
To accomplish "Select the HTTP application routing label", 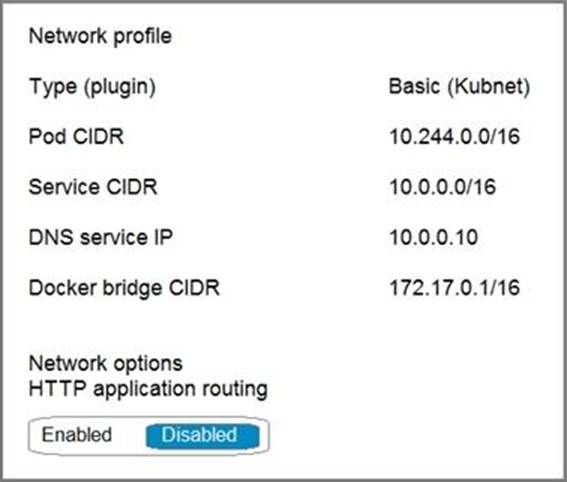I will (148, 389).
